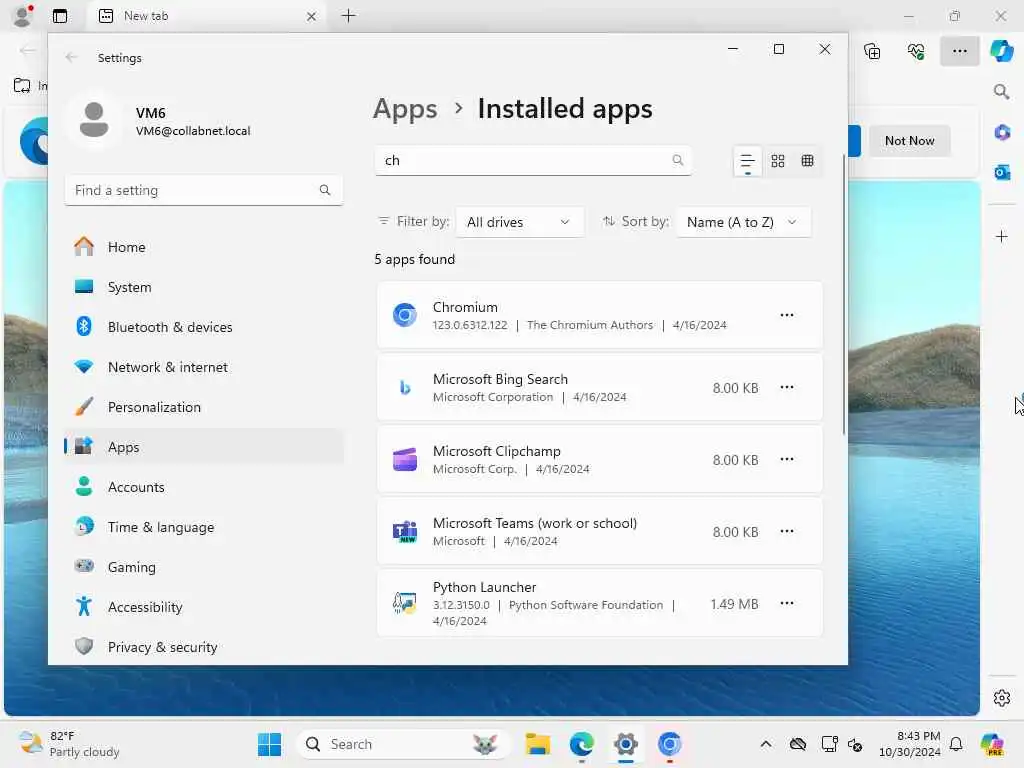The height and width of the screenshot is (768, 1024).
Task: Open Personalization settings
Action: (204, 407)
